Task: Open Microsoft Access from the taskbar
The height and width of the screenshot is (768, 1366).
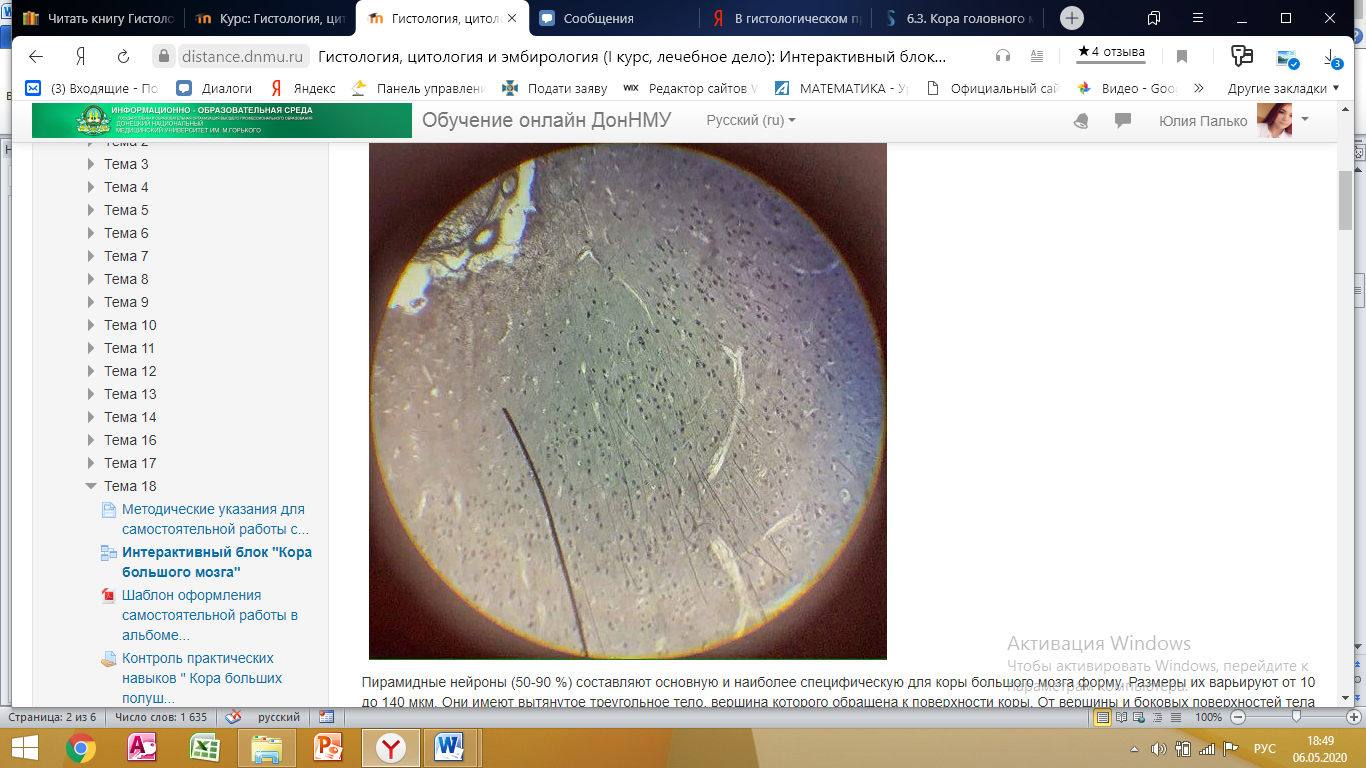Action: (142, 748)
